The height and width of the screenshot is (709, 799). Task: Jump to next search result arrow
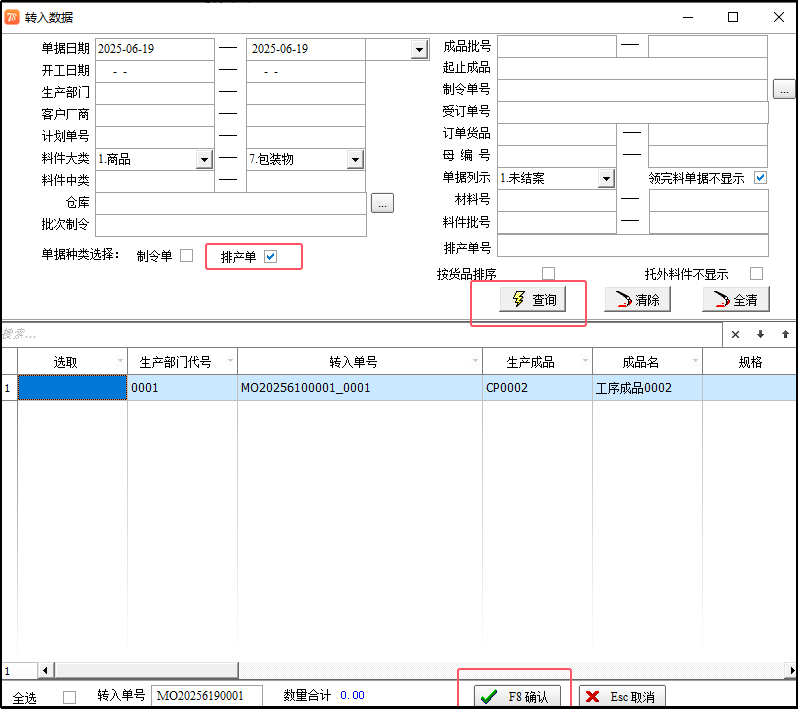coord(760,334)
